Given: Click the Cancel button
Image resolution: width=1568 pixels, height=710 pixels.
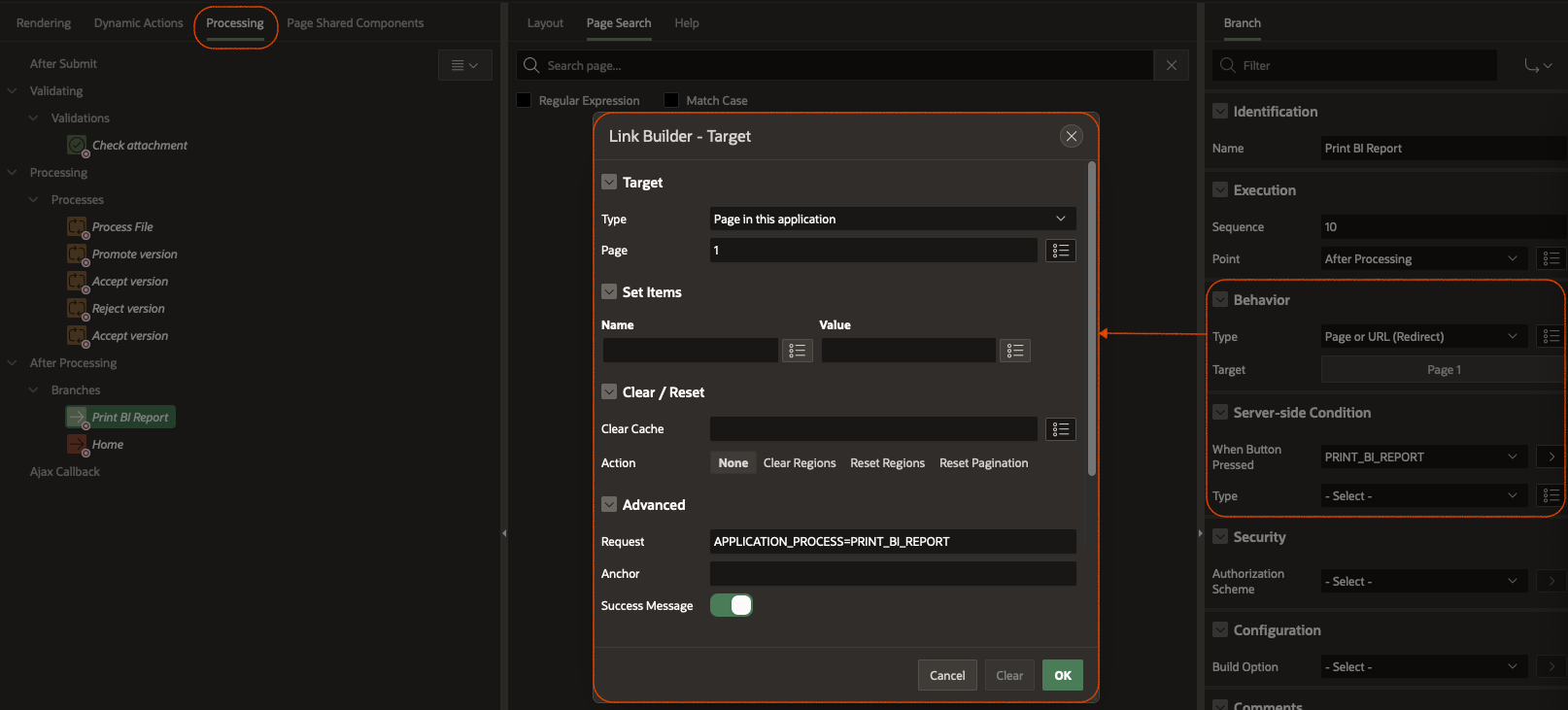Looking at the screenshot, I should coord(946,675).
